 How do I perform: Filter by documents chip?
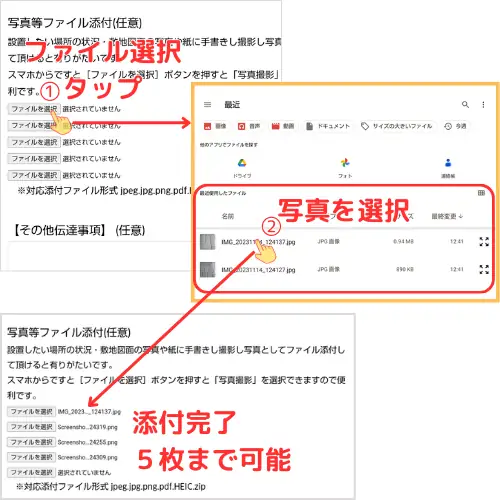click(x=328, y=126)
